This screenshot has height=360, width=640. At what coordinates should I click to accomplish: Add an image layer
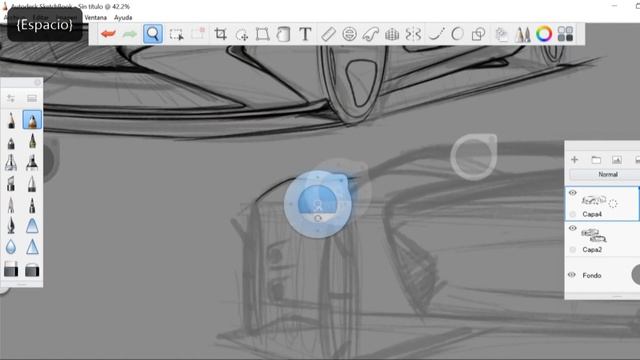pos(617,160)
